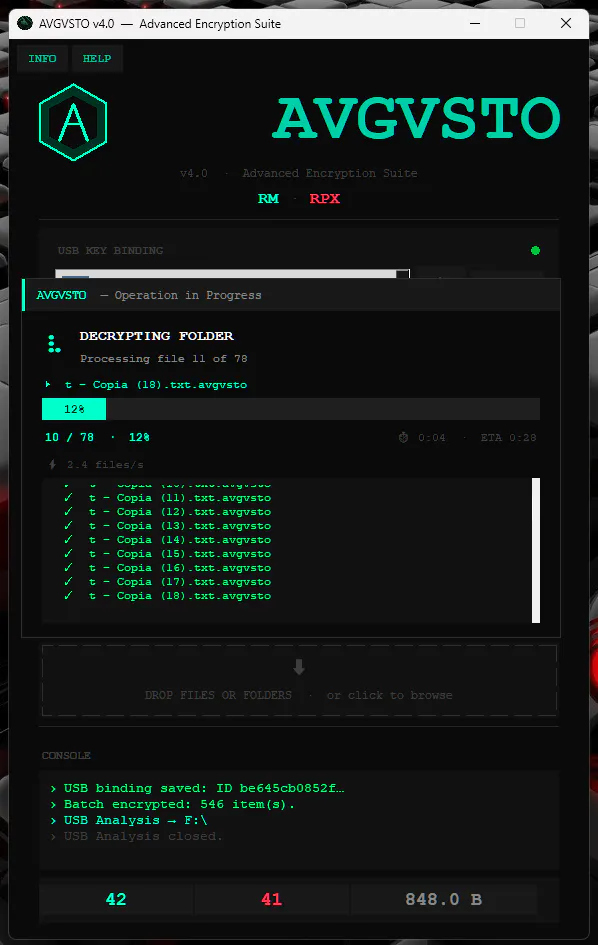Image resolution: width=598 pixels, height=945 pixels.
Task: Click console line 'USB Analysis → F:\'
Action: coord(135,820)
